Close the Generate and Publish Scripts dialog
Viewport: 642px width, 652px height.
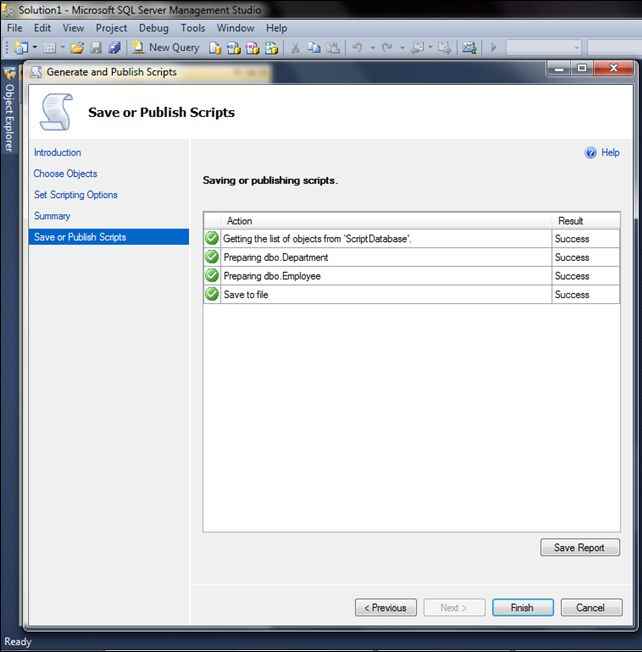click(x=614, y=69)
